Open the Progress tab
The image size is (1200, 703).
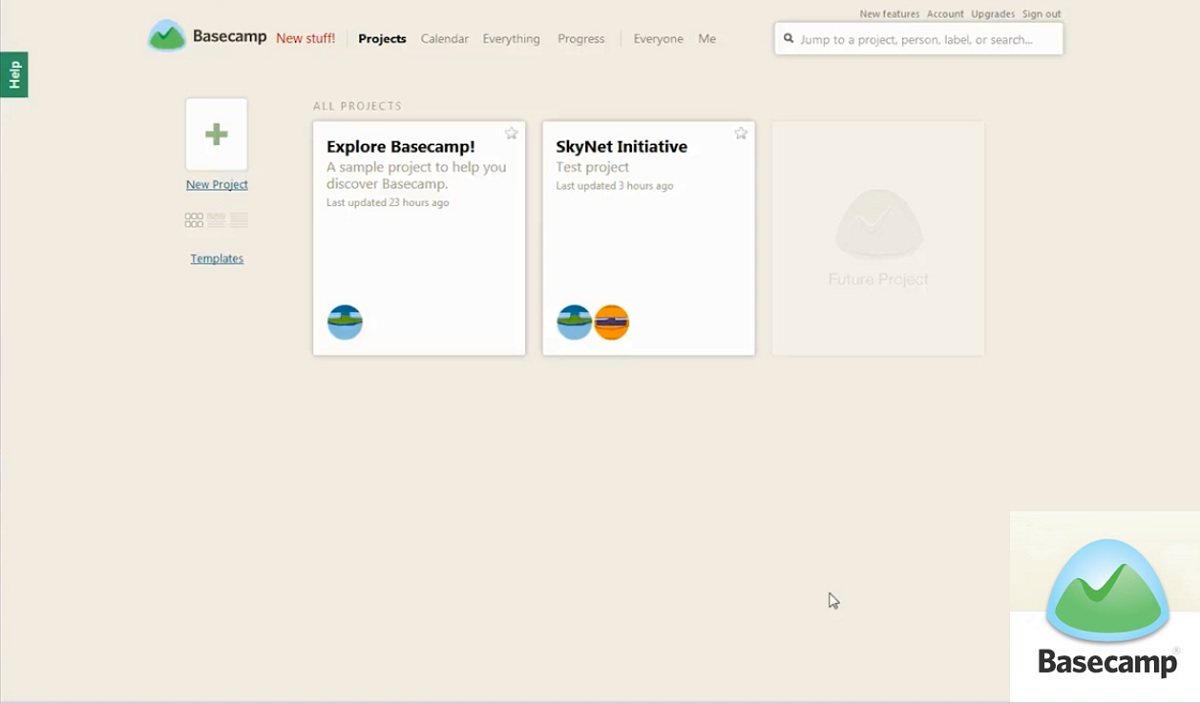(x=581, y=39)
